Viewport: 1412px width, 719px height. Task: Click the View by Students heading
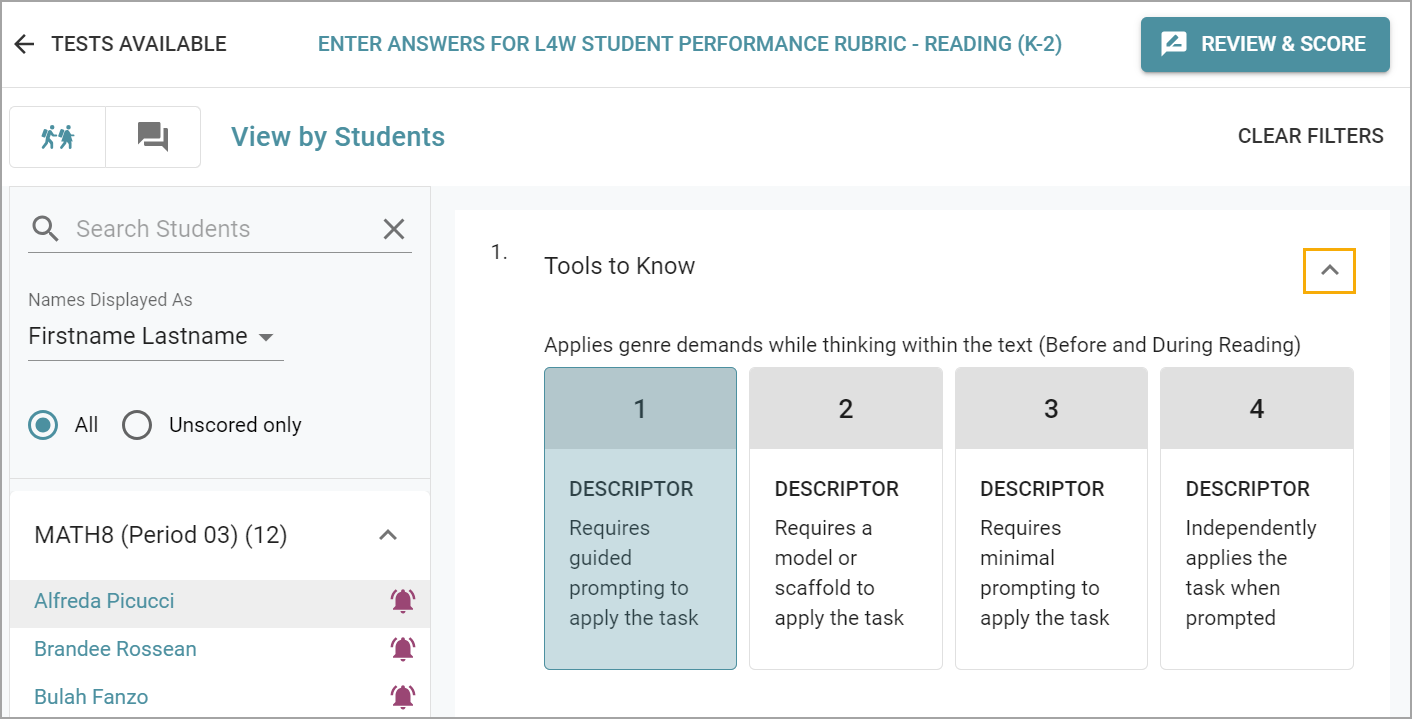tap(338, 137)
